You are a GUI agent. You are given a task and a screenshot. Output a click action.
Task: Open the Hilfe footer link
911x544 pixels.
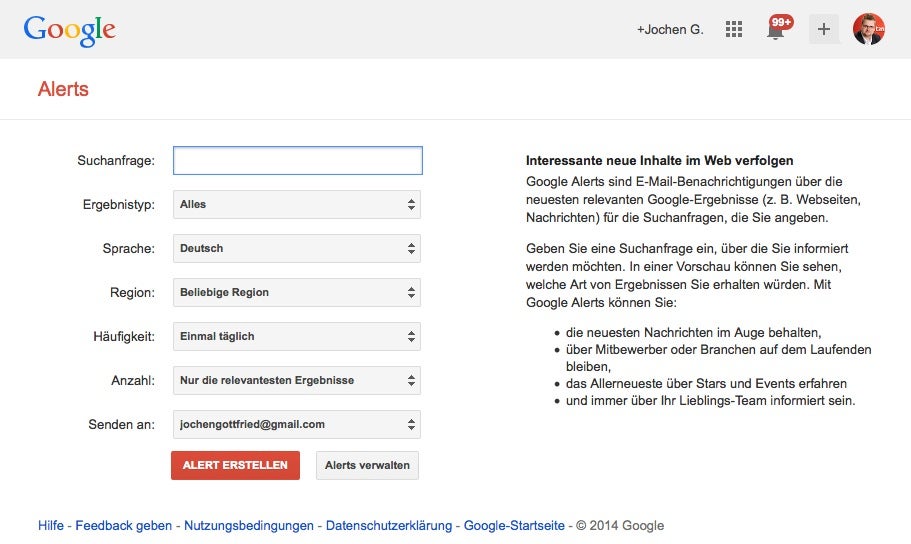51,525
